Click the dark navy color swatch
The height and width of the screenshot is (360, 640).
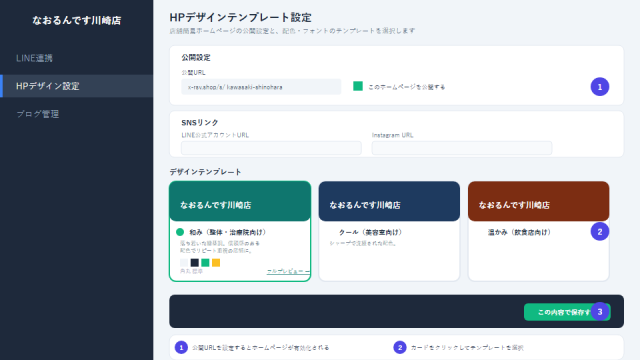point(195,263)
